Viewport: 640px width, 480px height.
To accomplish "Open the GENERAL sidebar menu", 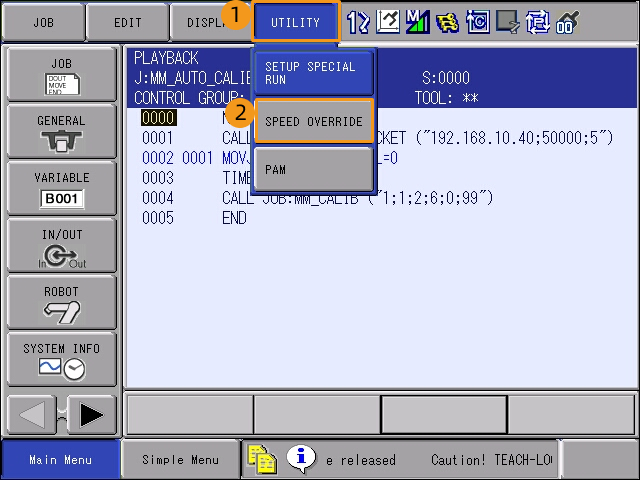I will pos(62,131).
